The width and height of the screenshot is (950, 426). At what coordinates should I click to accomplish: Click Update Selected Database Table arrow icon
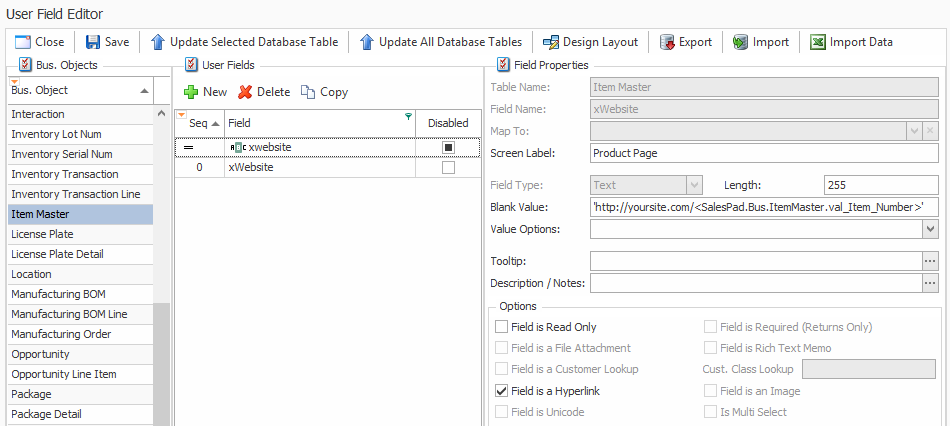pyautogui.click(x=158, y=42)
